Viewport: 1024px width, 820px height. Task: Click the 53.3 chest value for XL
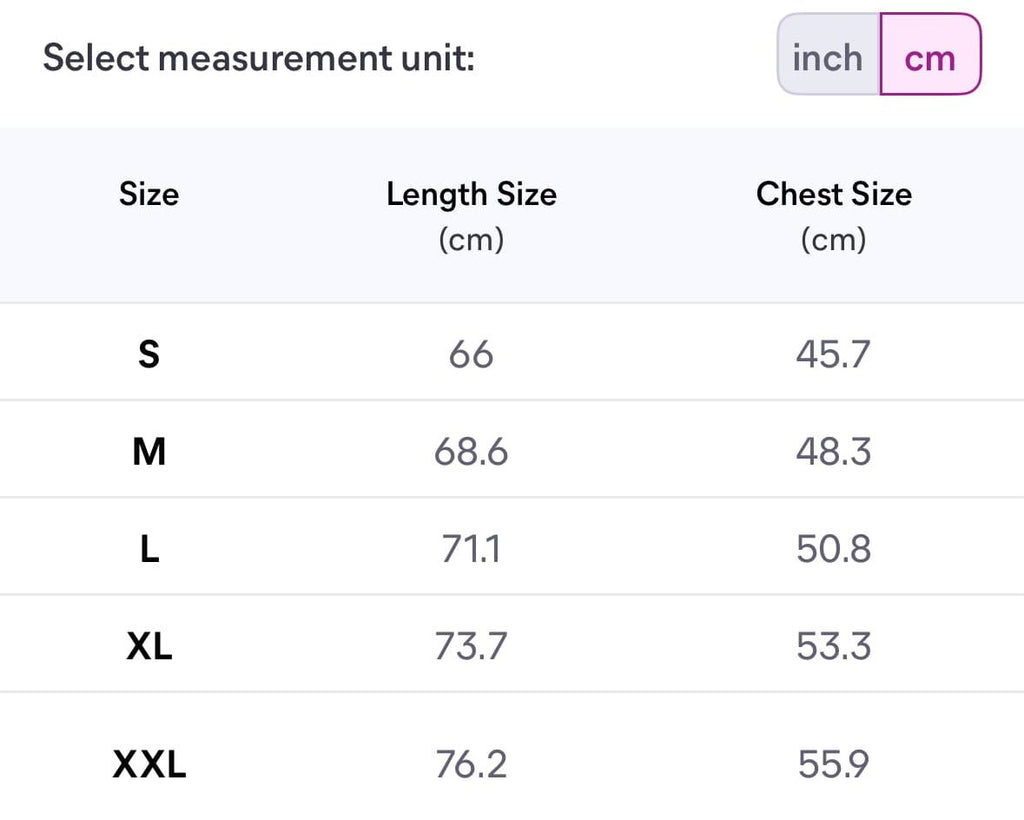click(833, 646)
